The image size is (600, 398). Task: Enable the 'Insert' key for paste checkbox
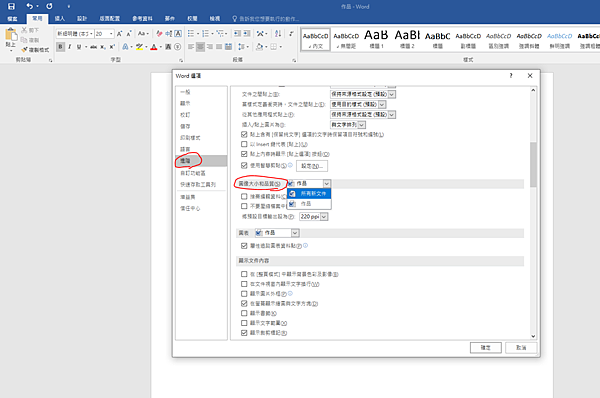click(244, 144)
